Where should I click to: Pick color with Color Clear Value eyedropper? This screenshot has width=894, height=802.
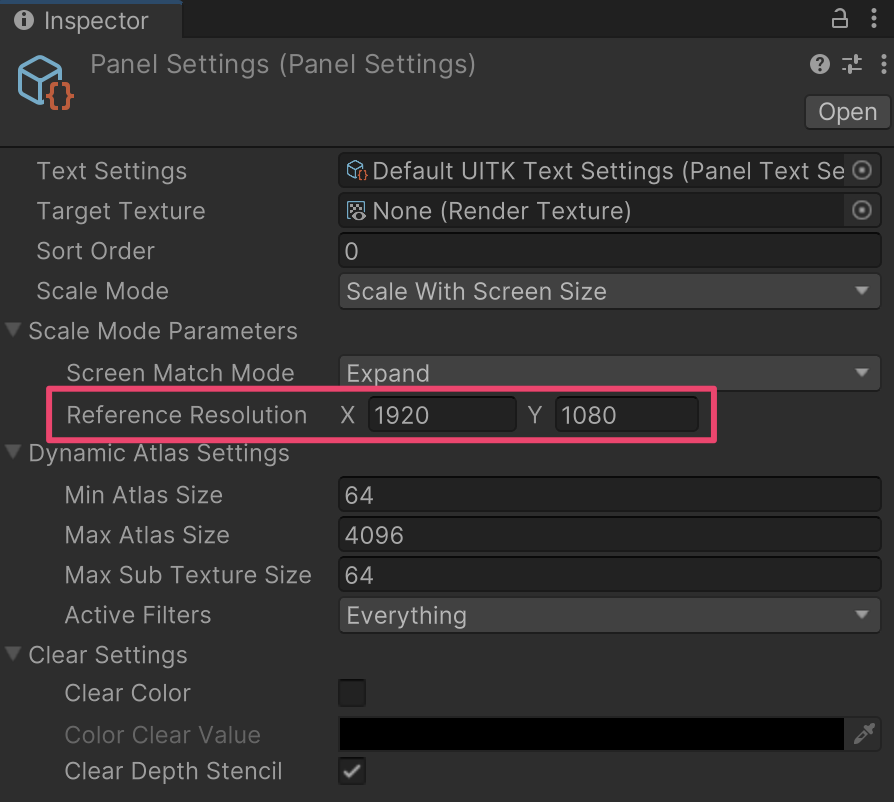864,734
